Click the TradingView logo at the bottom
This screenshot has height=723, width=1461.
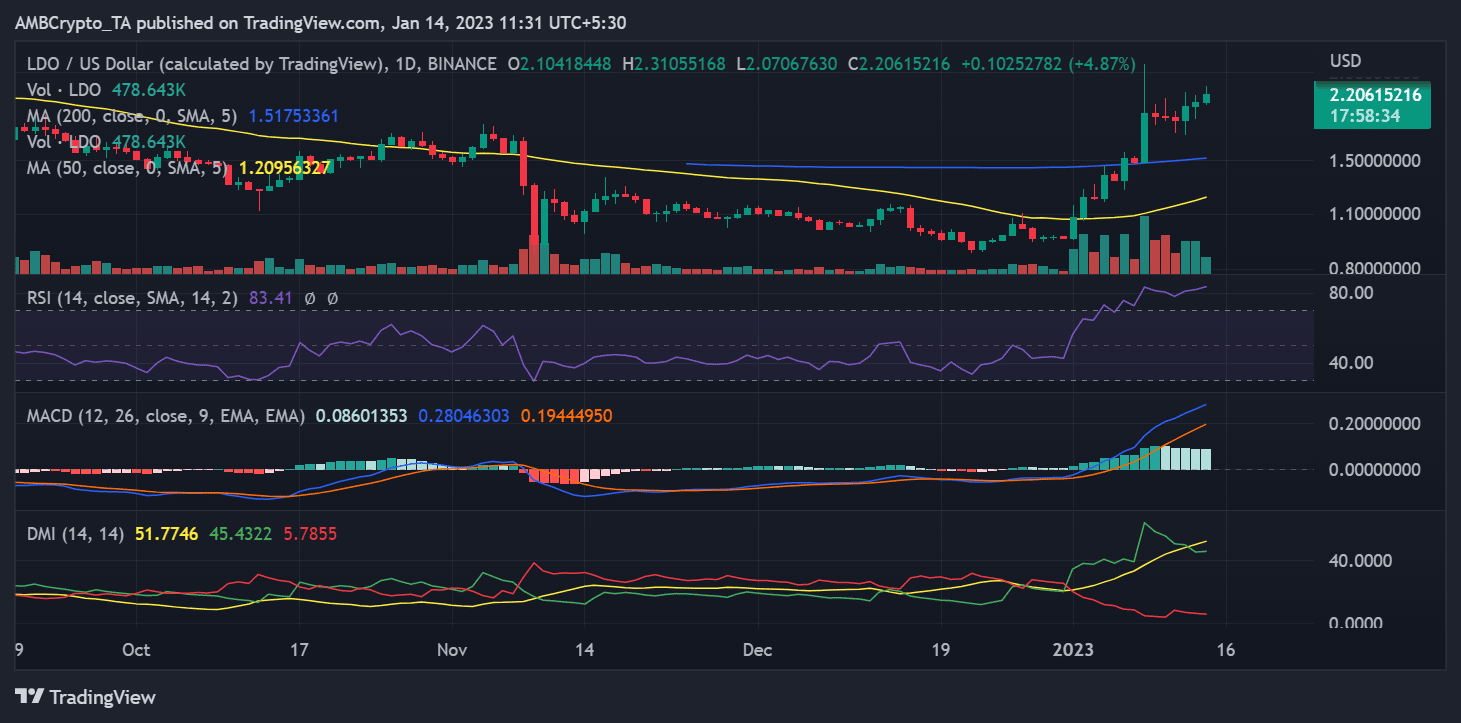[86, 697]
